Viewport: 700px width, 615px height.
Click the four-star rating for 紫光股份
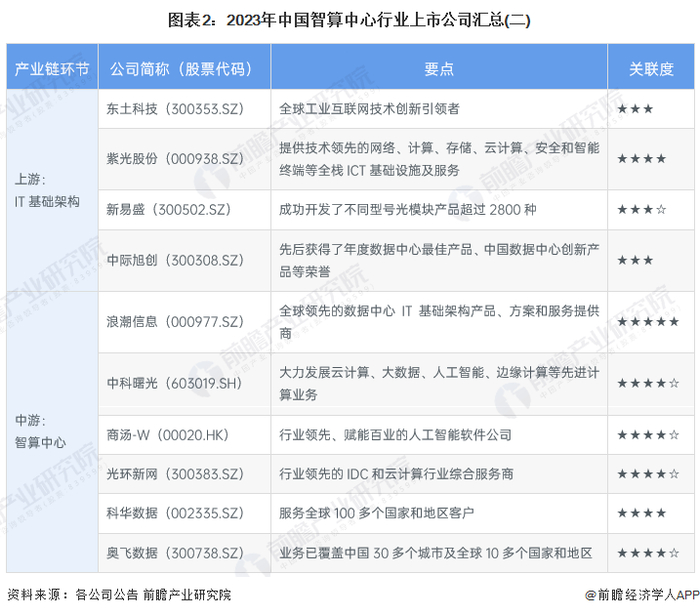642,159
